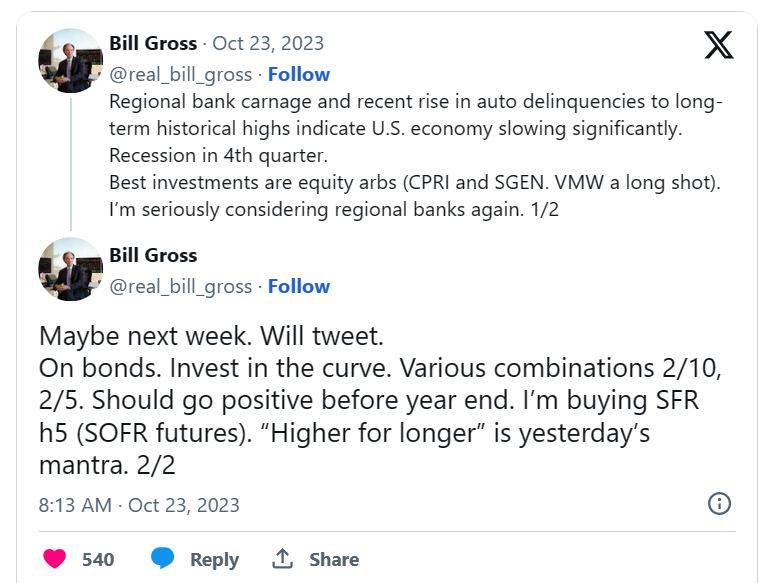Click the @real_bill_gross handle in the first tweet

coord(180,74)
